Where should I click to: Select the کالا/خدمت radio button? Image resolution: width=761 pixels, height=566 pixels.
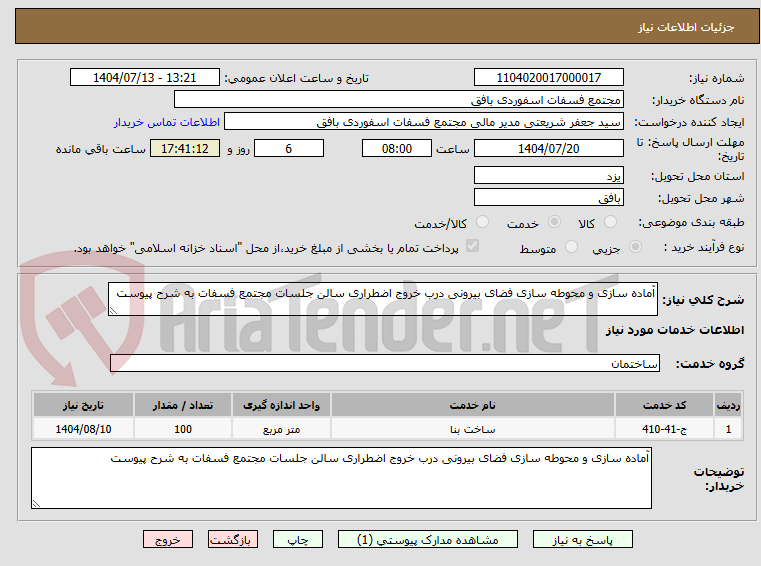482,222
